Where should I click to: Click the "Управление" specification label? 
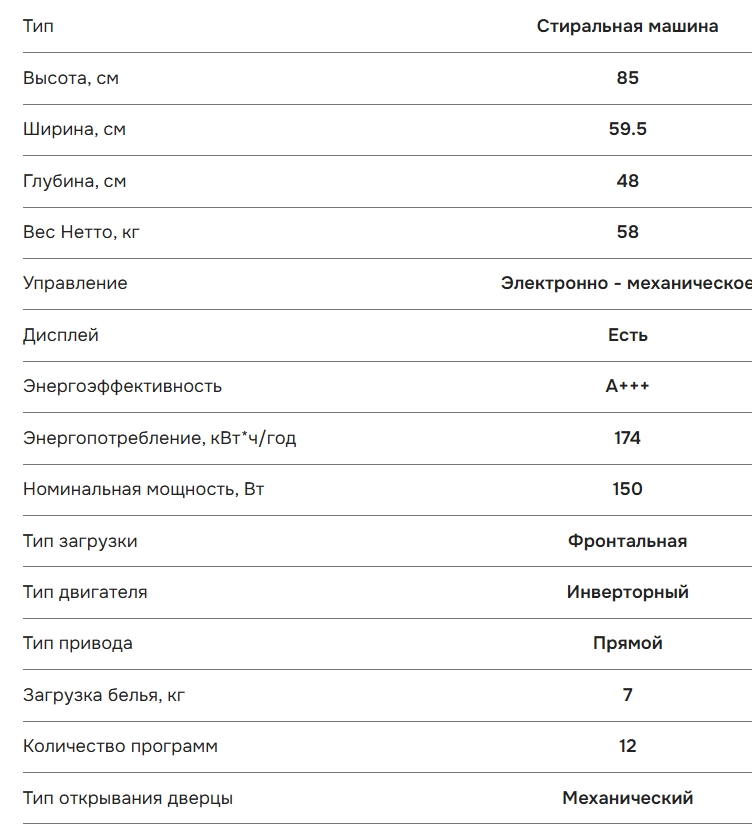pos(75,283)
